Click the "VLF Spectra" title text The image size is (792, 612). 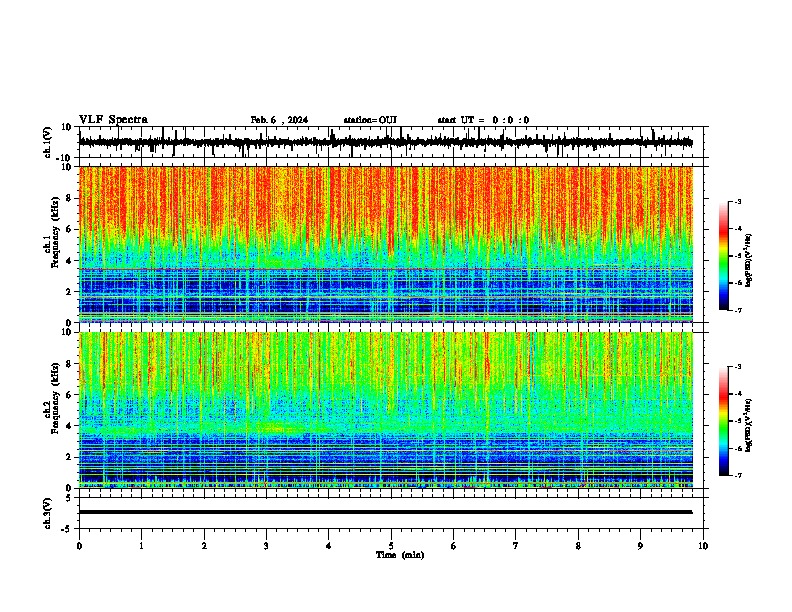113,120
